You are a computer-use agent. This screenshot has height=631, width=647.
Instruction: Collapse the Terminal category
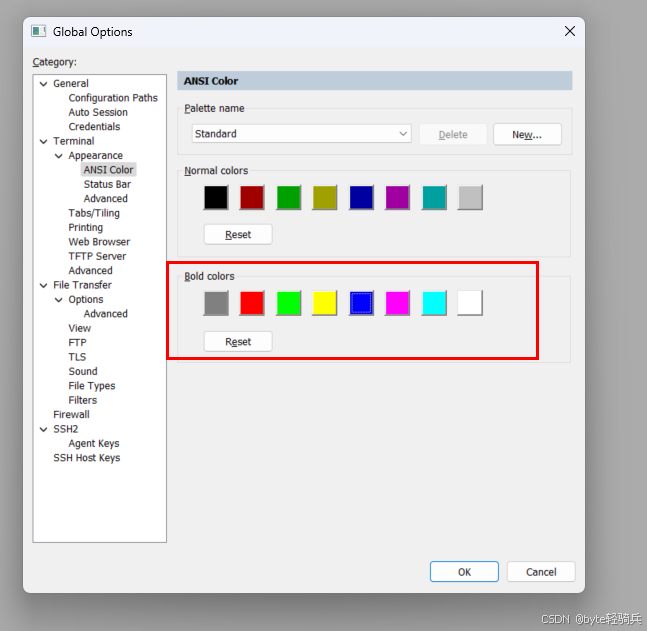click(x=43, y=141)
